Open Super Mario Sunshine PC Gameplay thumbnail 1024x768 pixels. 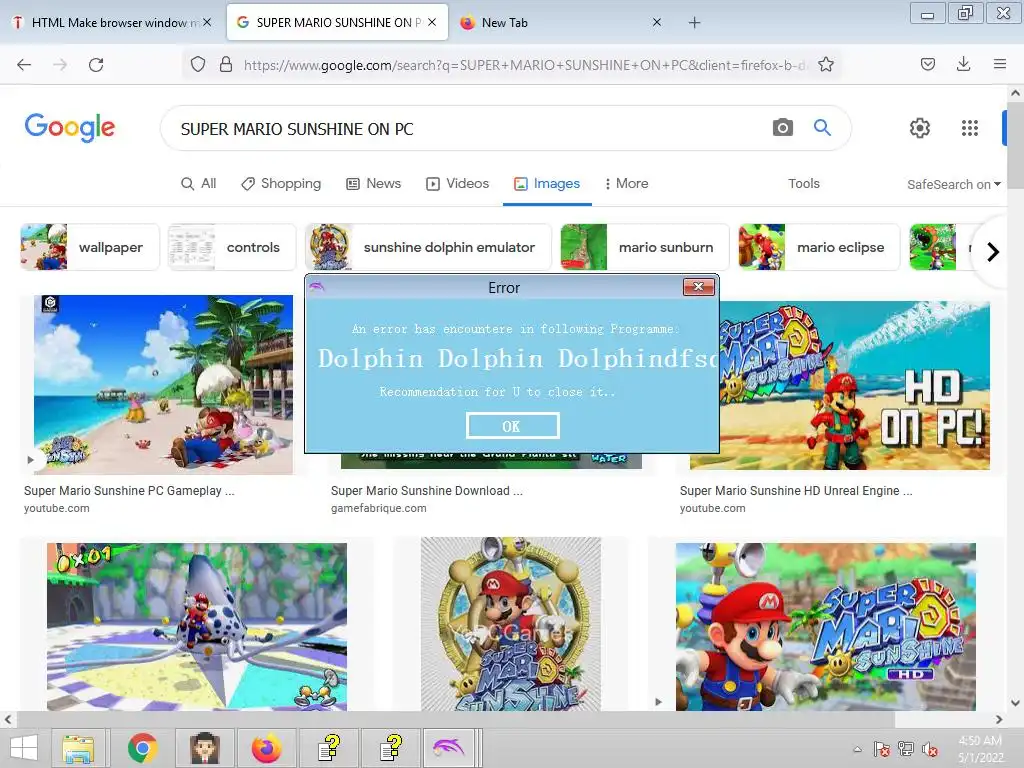(x=163, y=385)
